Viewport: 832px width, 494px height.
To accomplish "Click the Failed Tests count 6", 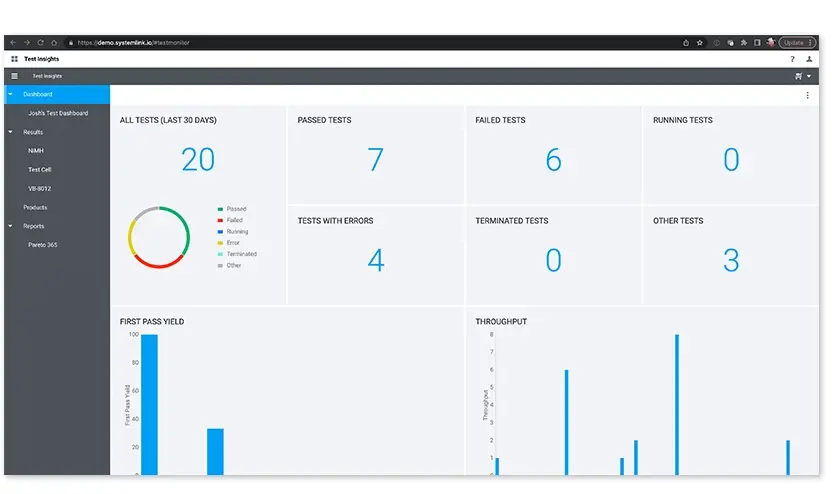I will pos(553,159).
